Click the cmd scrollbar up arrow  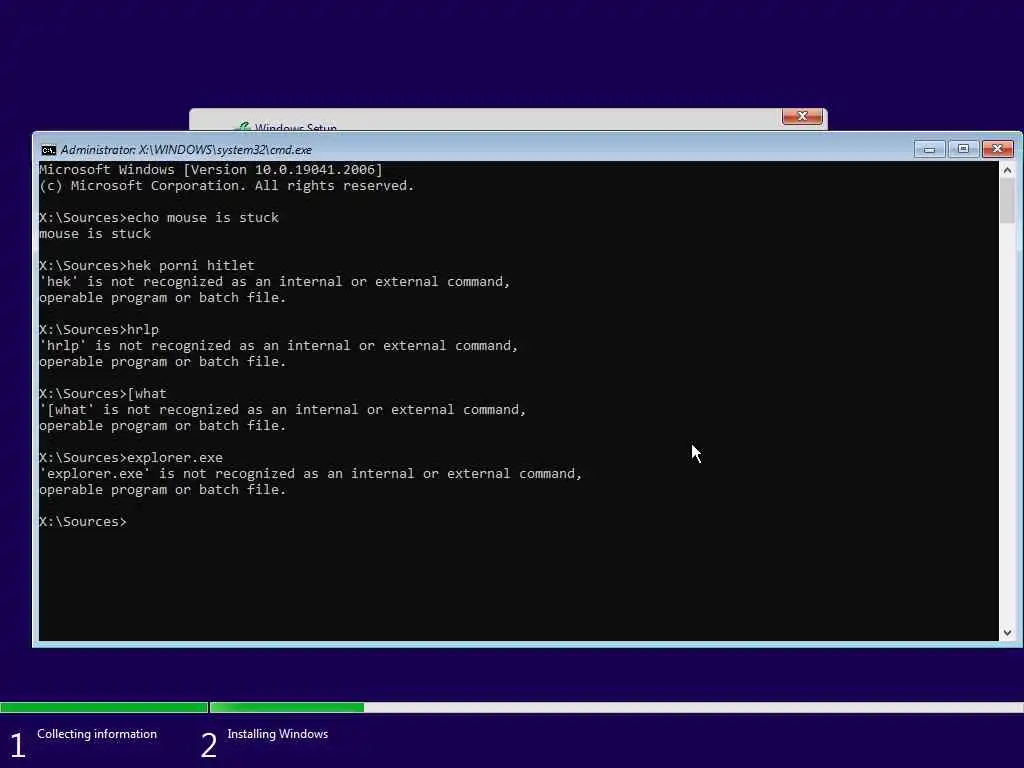(1007, 170)
